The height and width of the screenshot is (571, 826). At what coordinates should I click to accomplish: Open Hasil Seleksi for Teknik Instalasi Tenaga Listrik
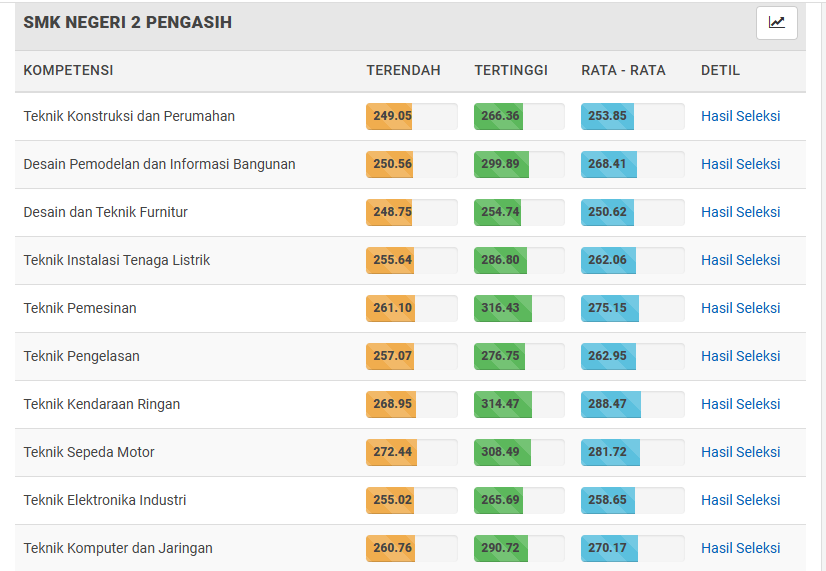point(740,260)
